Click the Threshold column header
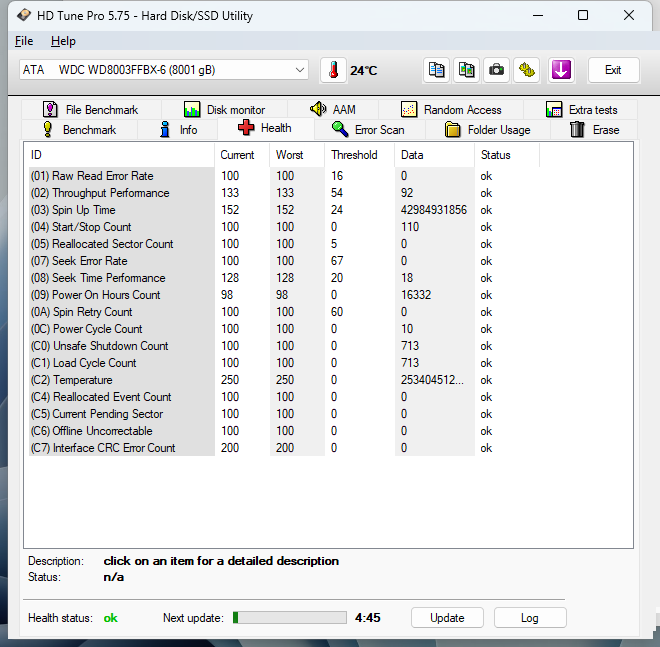 [x=359, y=155]
